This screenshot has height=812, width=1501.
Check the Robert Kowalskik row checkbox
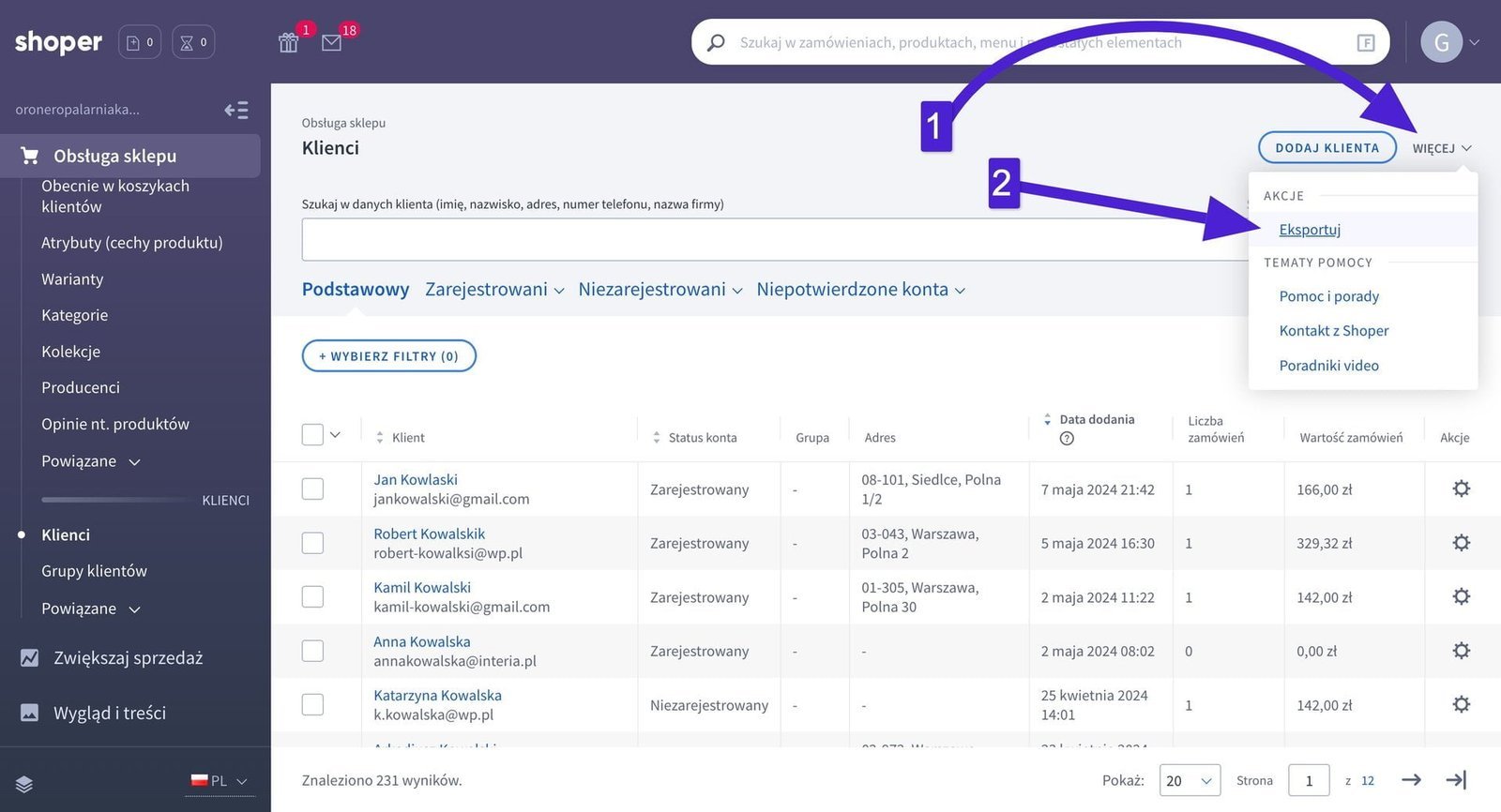(x=312, y=543)
